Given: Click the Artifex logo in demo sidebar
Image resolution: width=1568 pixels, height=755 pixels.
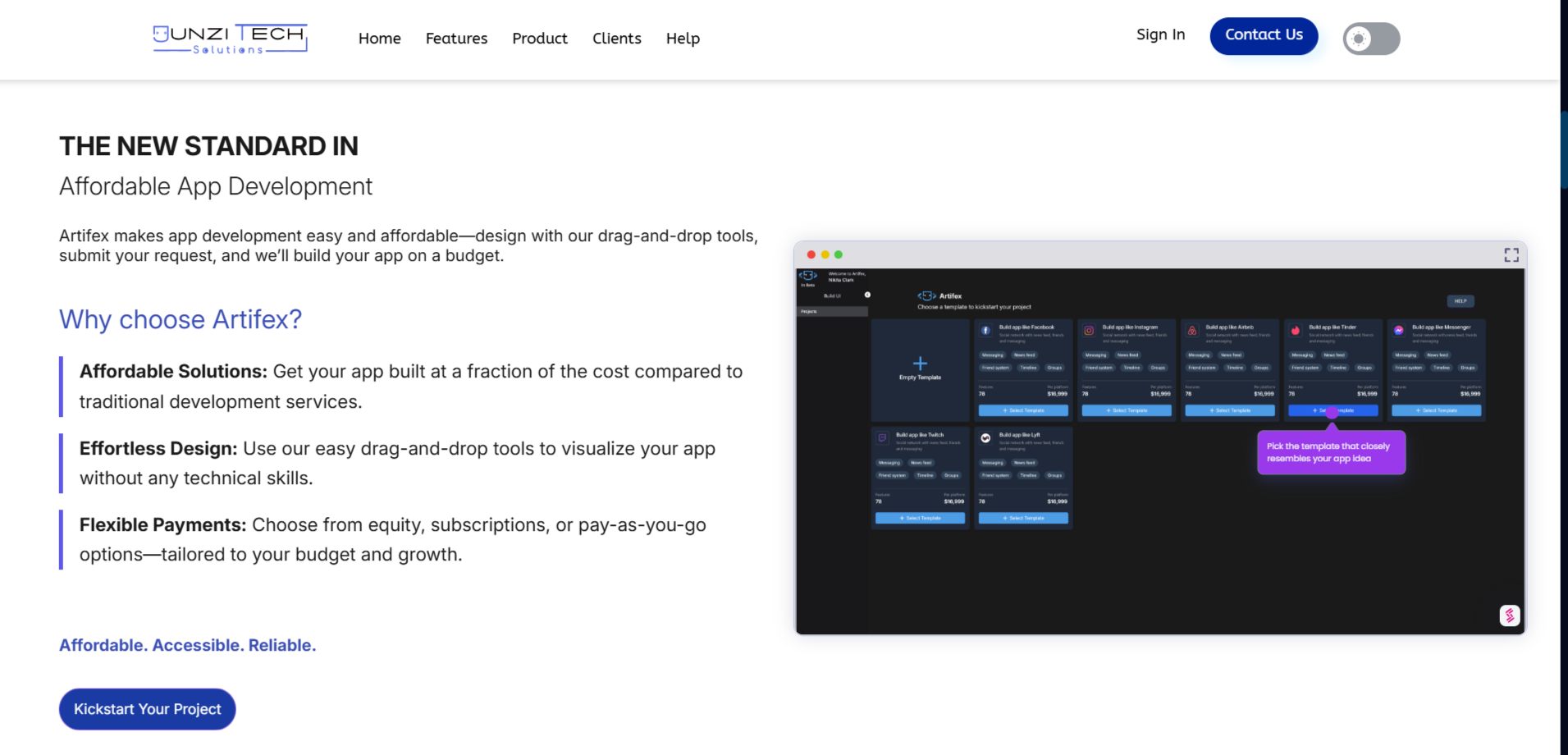Looking at the screenshot, I should (808, 275).
